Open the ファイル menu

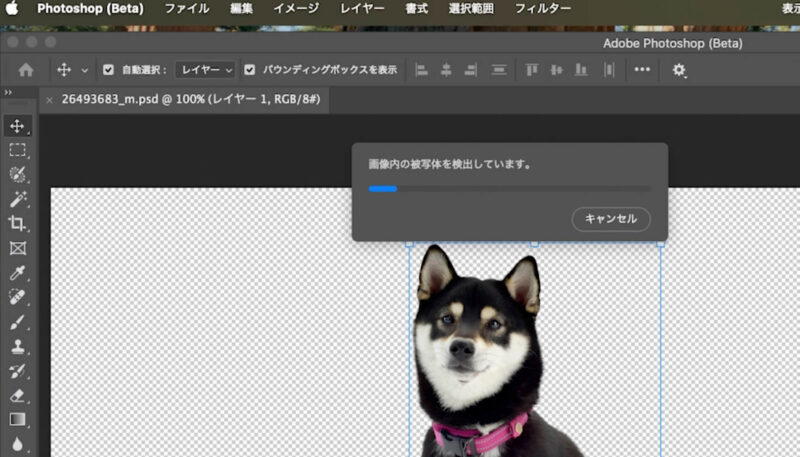coord(186,8)
